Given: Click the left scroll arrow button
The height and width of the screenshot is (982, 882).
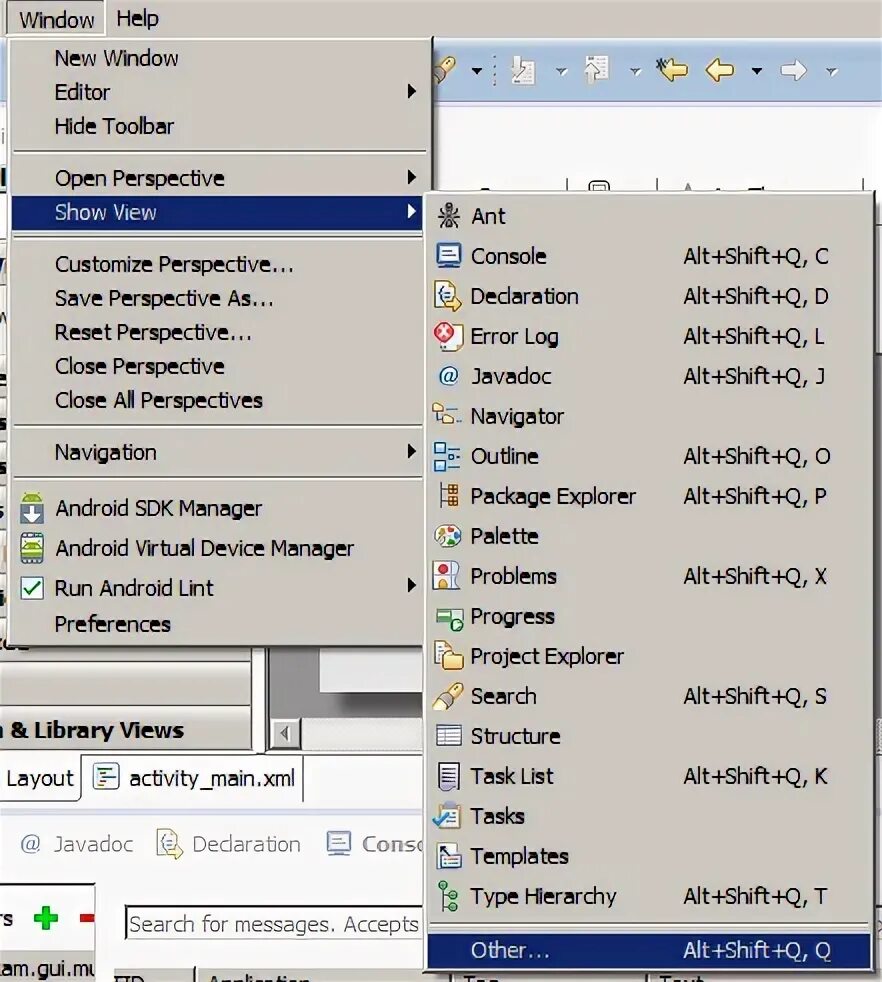Looking at the screenshot, I should [x=285, y=733].
